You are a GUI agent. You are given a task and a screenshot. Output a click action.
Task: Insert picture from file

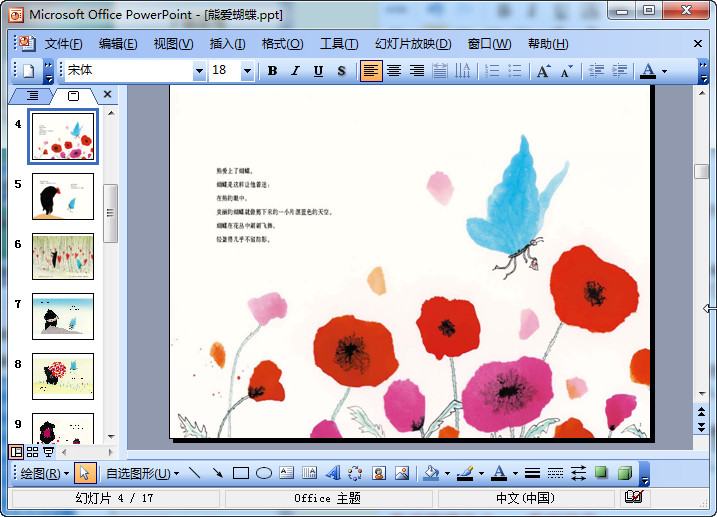(402, 473)
